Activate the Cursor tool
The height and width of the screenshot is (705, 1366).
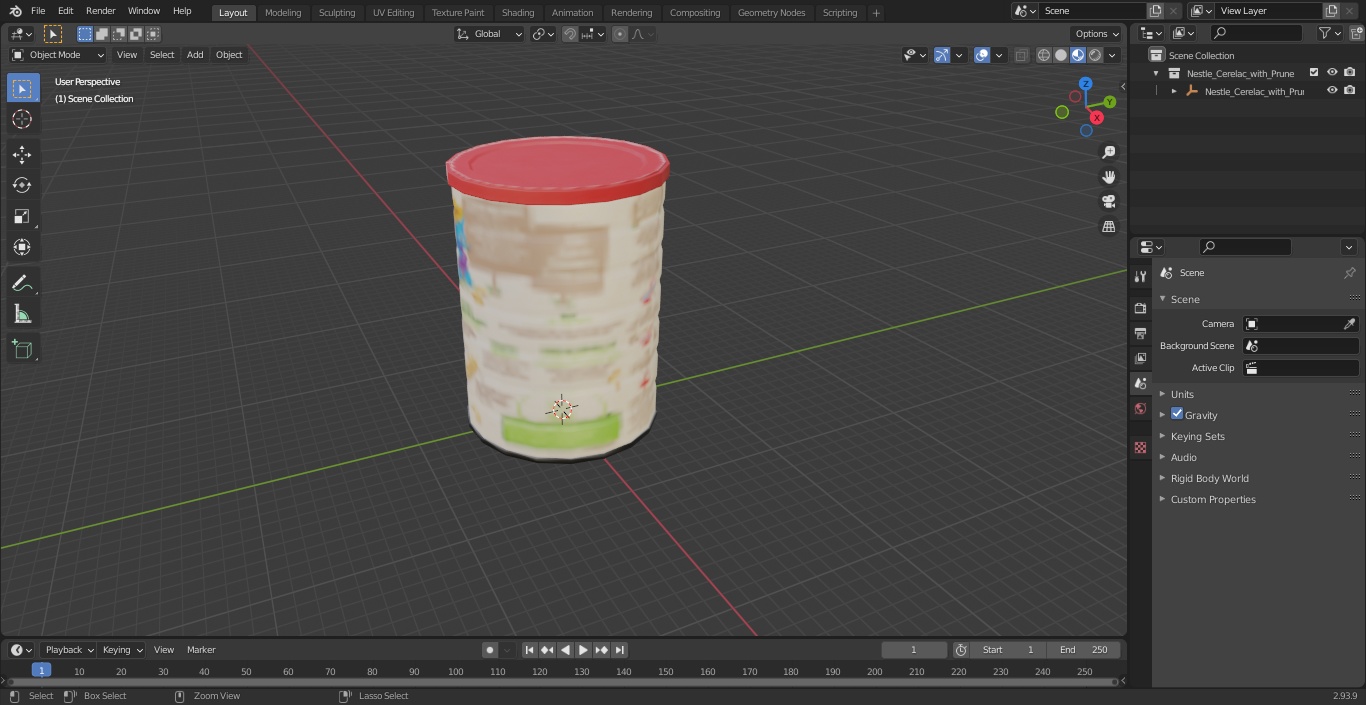(x=22, y=119)
